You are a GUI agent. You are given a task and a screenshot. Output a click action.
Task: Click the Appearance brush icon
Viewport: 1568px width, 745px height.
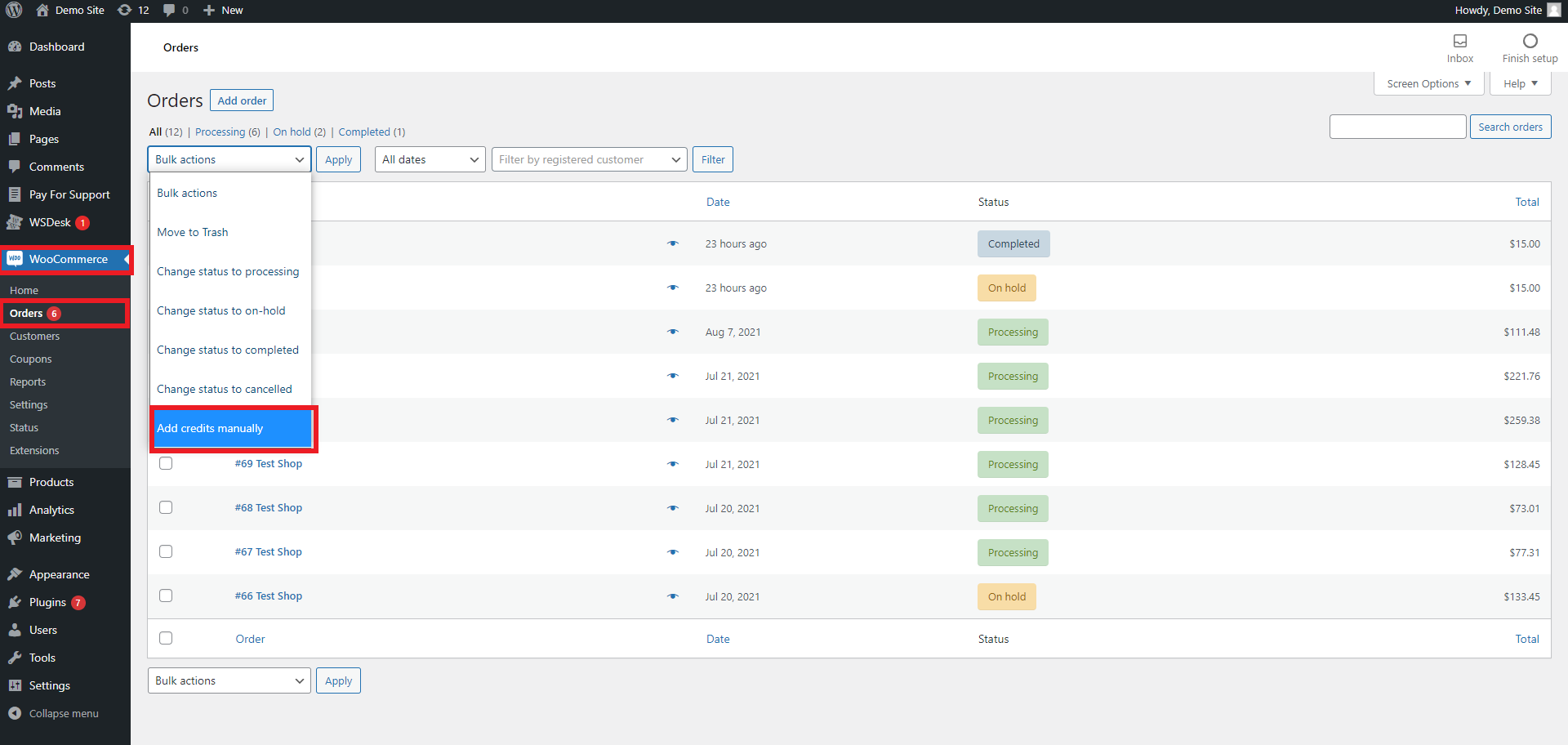(15, 574)
